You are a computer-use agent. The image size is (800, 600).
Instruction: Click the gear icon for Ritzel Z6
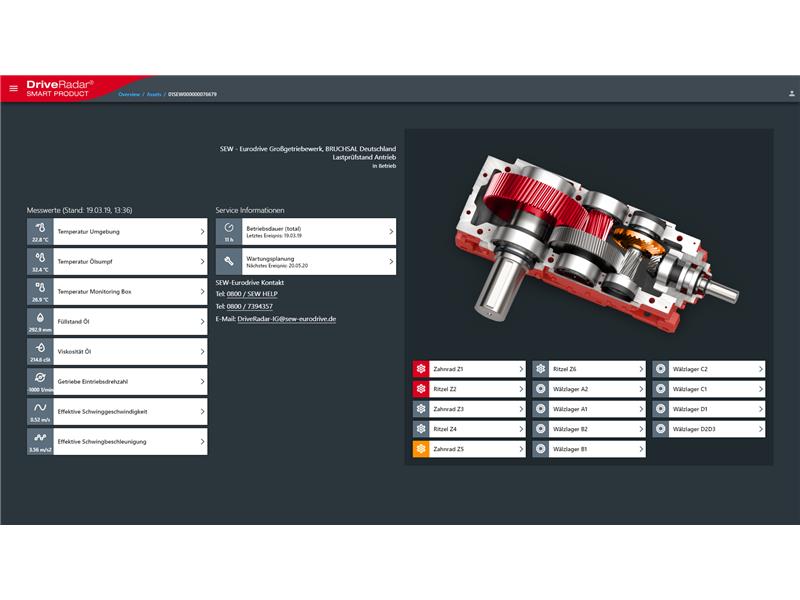pyautogui.click(x=541, y=369)
